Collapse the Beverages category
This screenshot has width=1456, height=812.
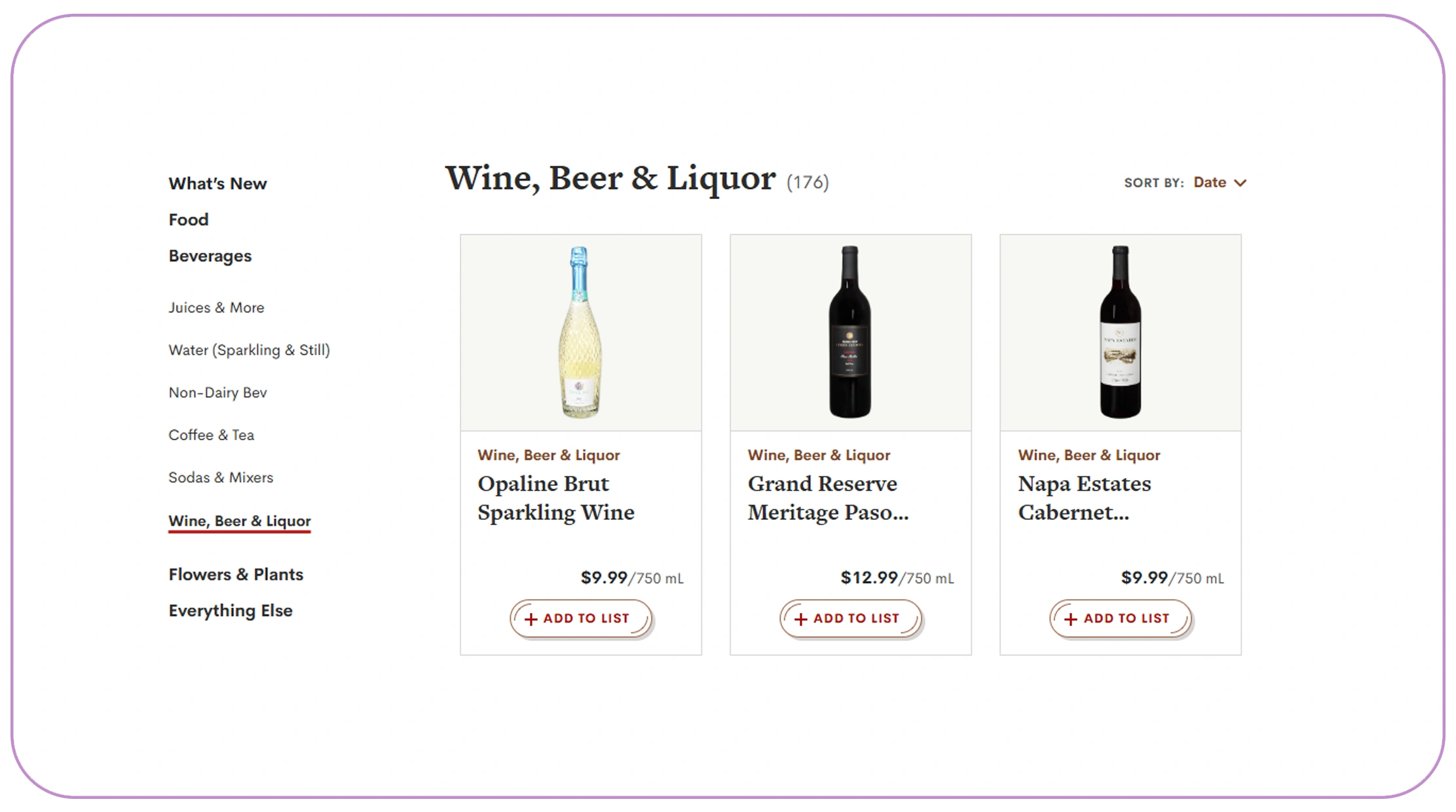[x=210, y=256]
